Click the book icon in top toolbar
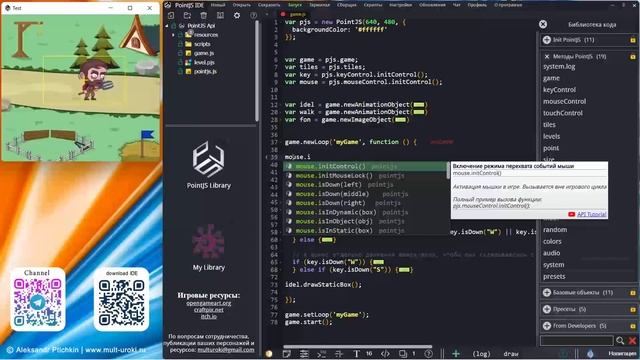 [220, 16]
